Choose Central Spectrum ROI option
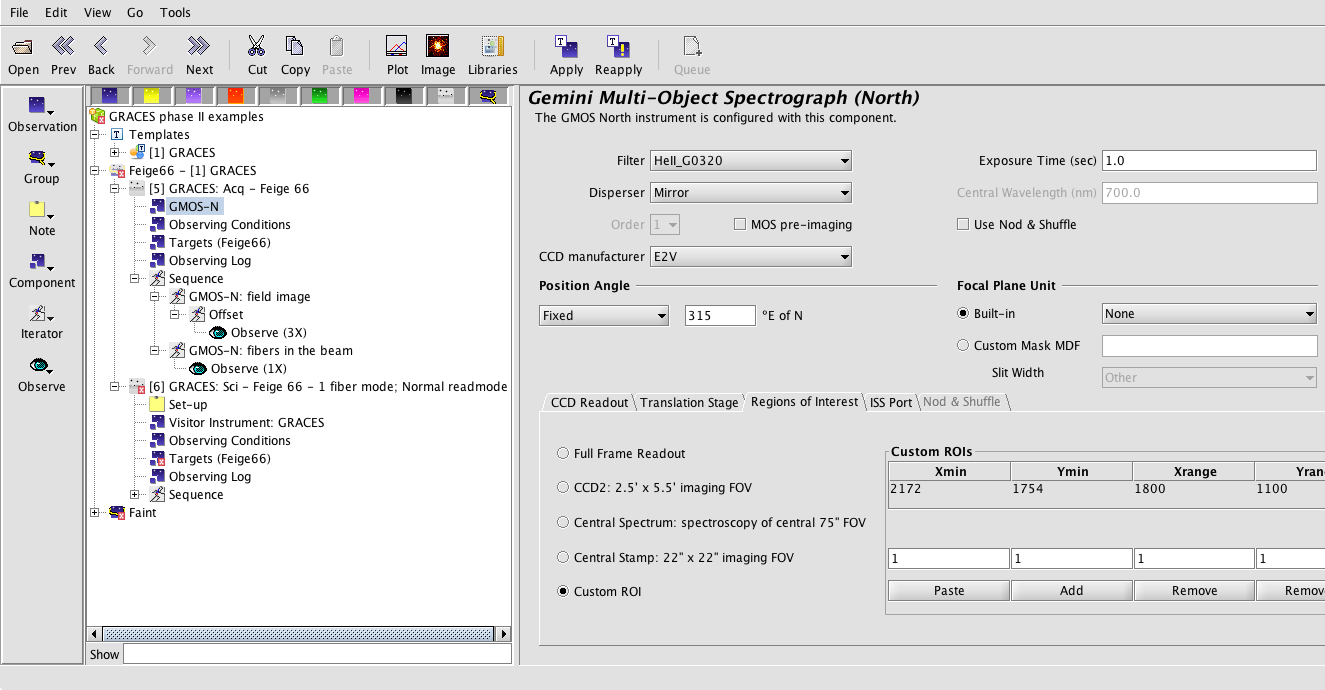Image resolution: width=1325 pixels, height=690 pixels. tap(563, 522)
